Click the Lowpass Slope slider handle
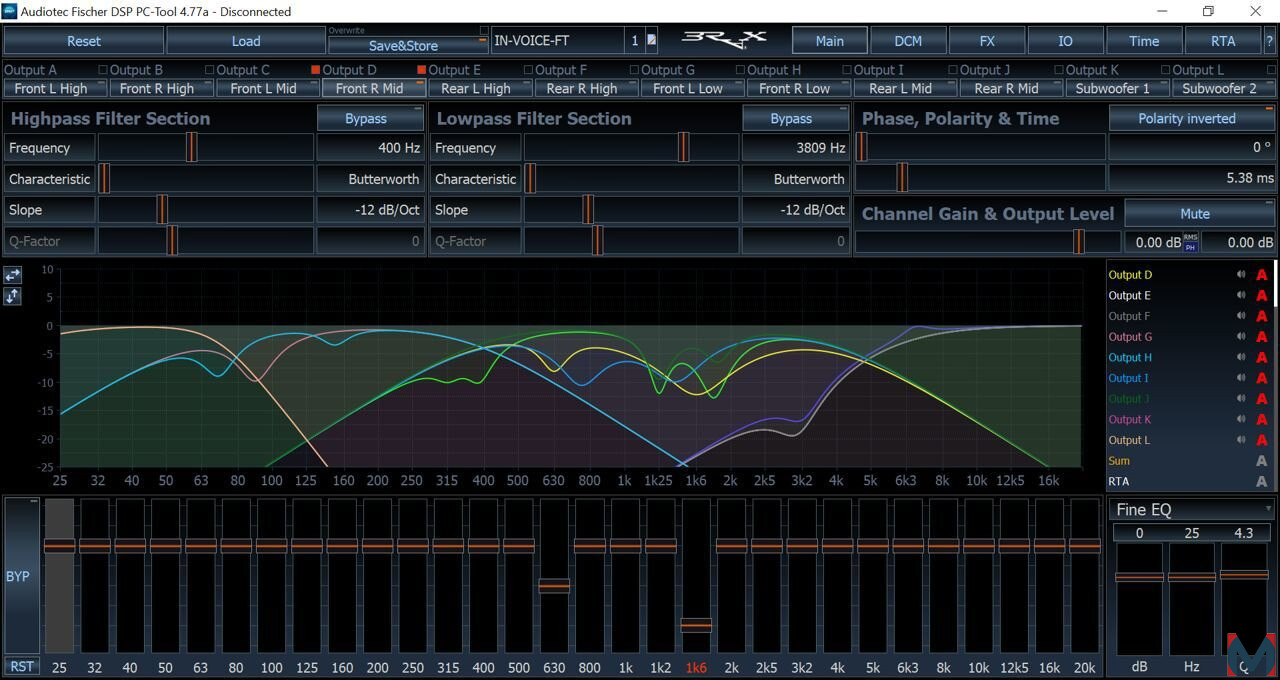Viewport: 1280px width, 680px height. coord(588,210)
